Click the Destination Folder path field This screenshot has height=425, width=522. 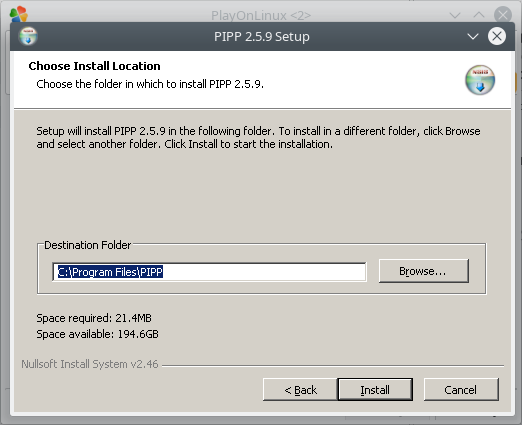click(x=209, y=272)
